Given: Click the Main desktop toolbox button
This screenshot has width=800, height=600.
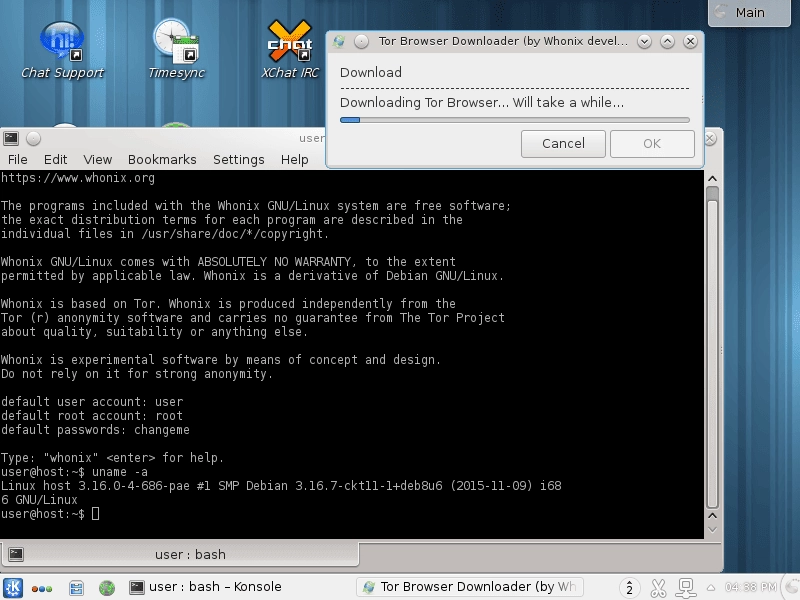Looking at the screenshot, I should tap(749, 13).
